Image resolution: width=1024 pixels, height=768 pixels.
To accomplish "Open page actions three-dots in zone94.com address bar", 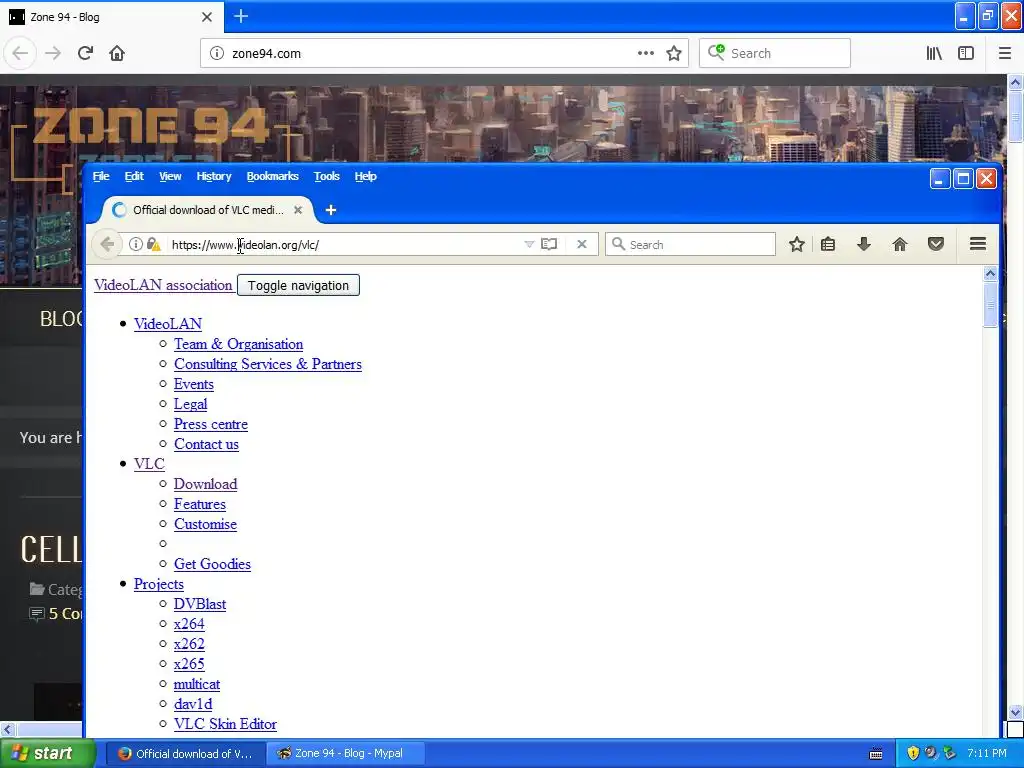I will [645, 53].
